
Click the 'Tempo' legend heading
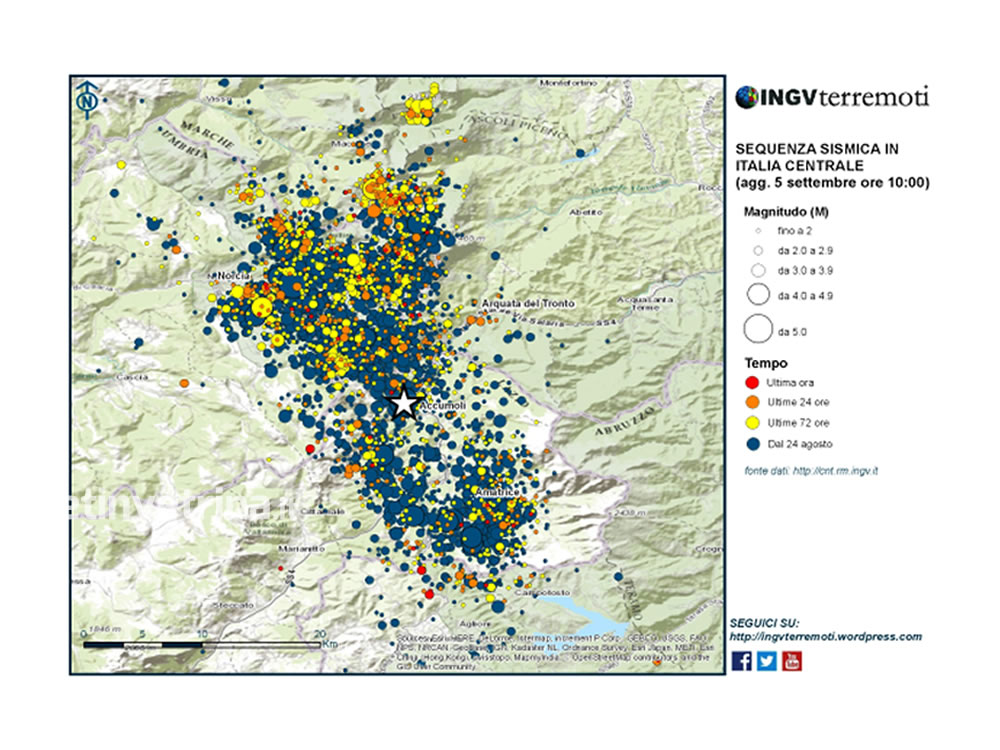766,363
